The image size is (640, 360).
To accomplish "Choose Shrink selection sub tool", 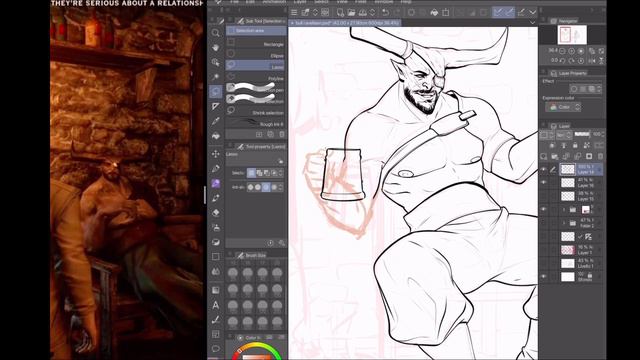I will coord(256,112).
